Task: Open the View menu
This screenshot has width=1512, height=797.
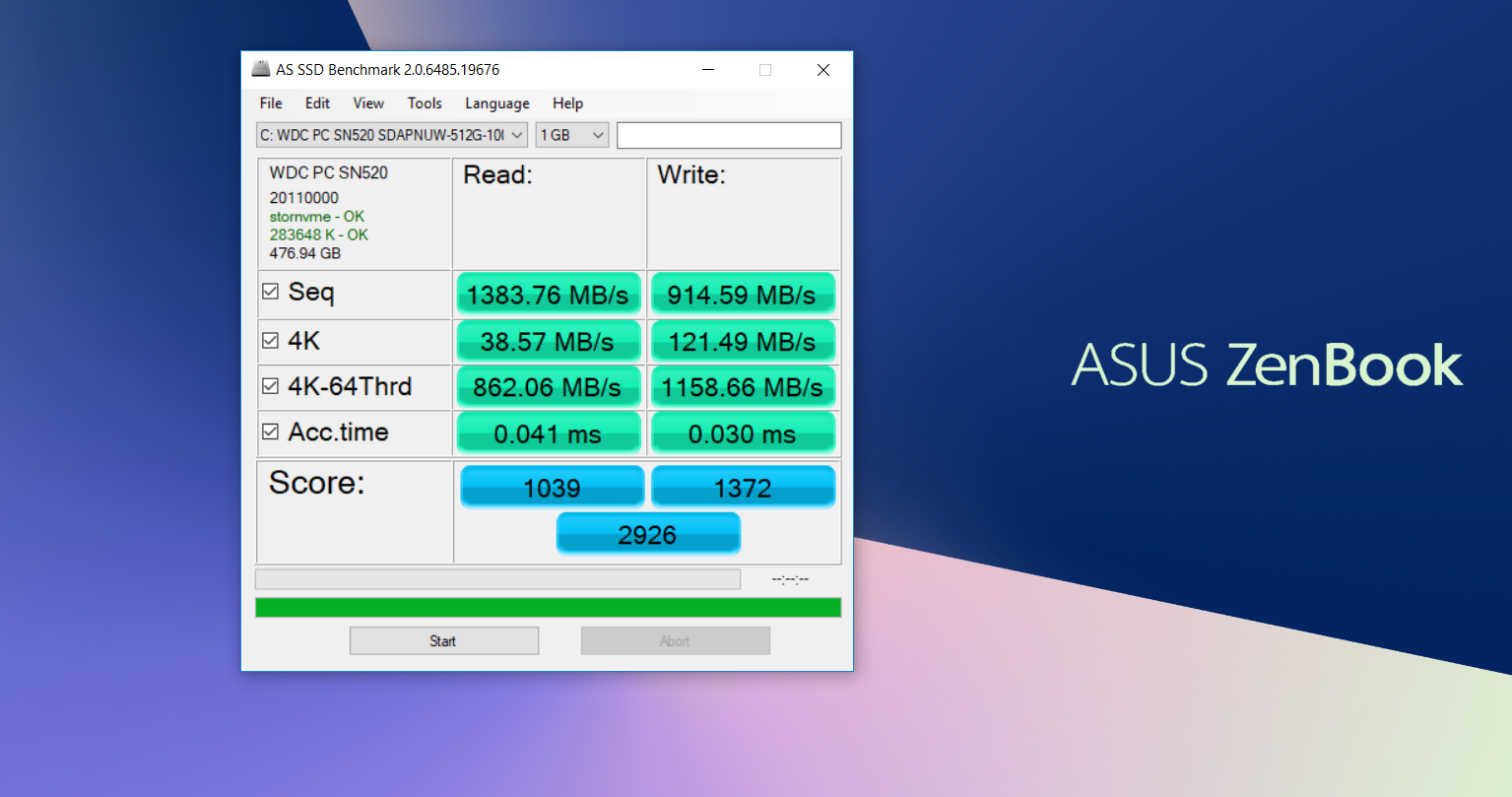Action: (x=368, y=103)
